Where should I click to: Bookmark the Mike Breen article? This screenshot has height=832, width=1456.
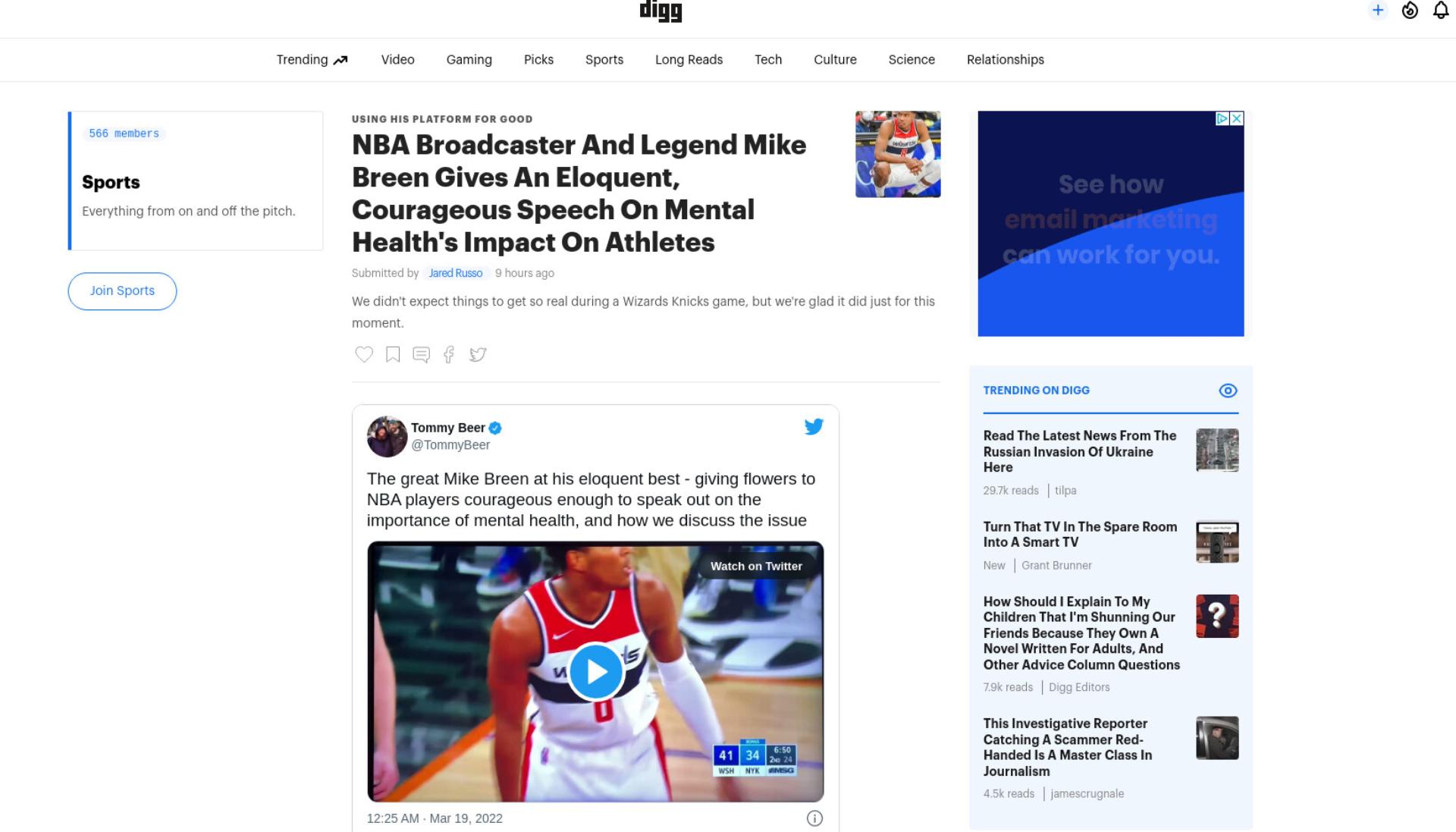click(x=393, y=354)
